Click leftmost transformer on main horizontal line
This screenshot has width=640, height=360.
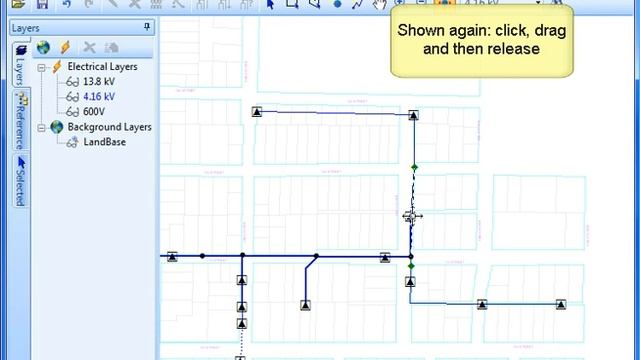click(172, 257)
